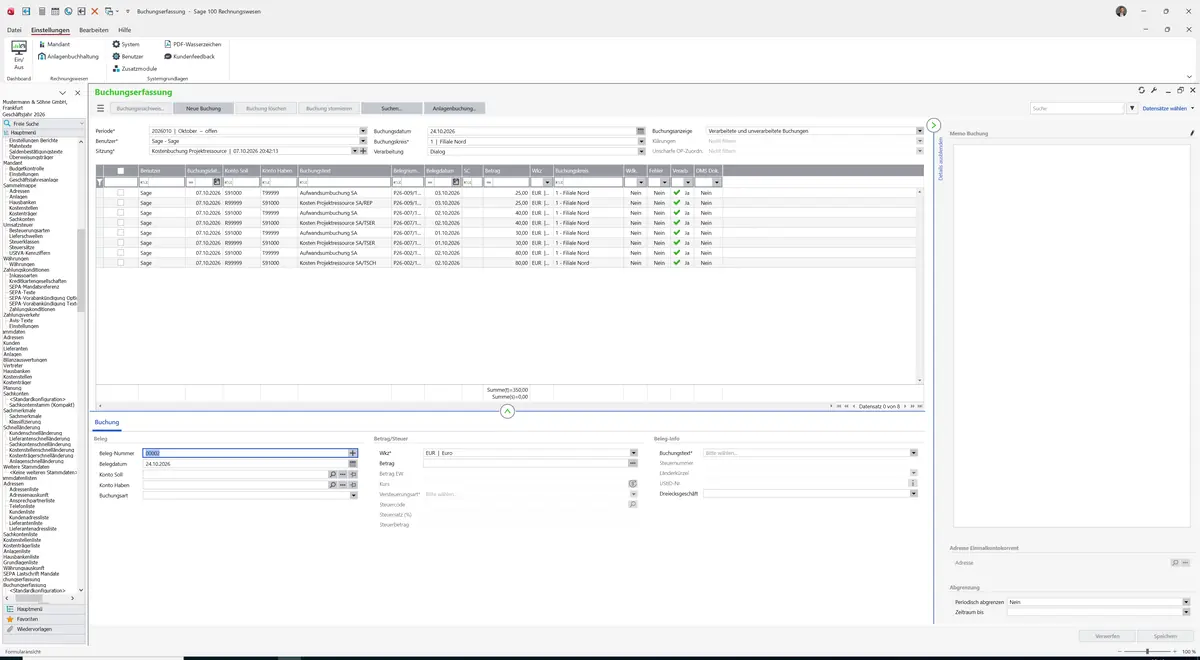
Task: Open Kundenfeedback in the ribbon
Action: pyautogui.click(x=189, y=56)
